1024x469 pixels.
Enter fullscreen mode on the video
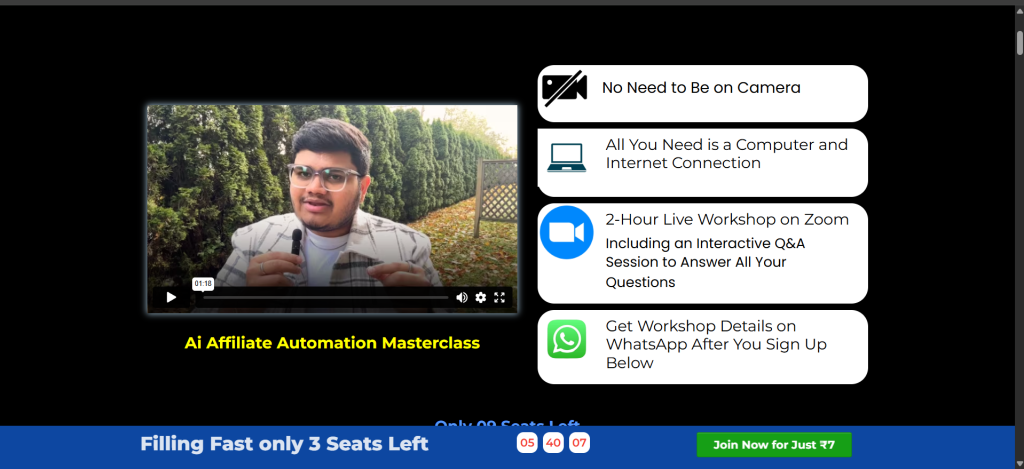pyautogui.click(x=500, y=297)
